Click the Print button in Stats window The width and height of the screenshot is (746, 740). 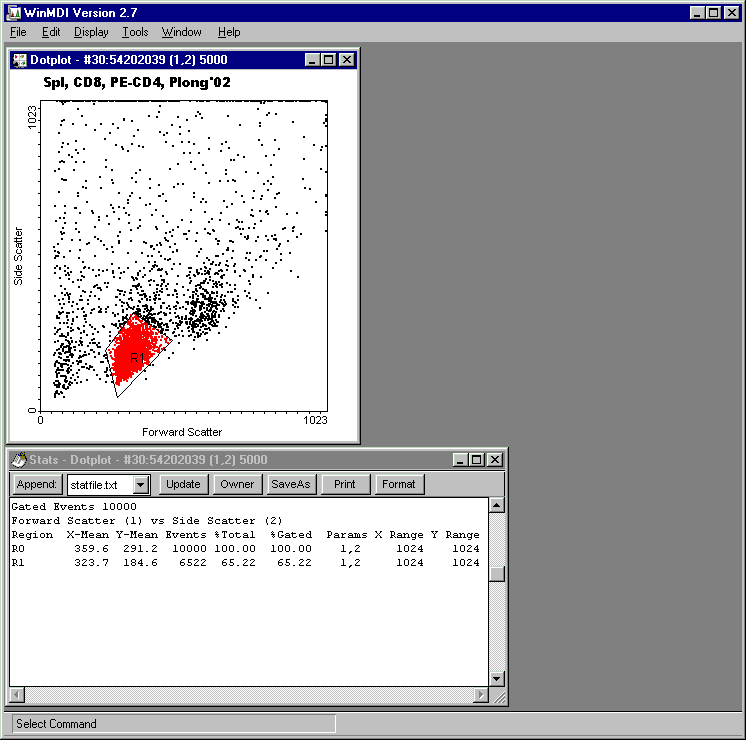point(344,484)
